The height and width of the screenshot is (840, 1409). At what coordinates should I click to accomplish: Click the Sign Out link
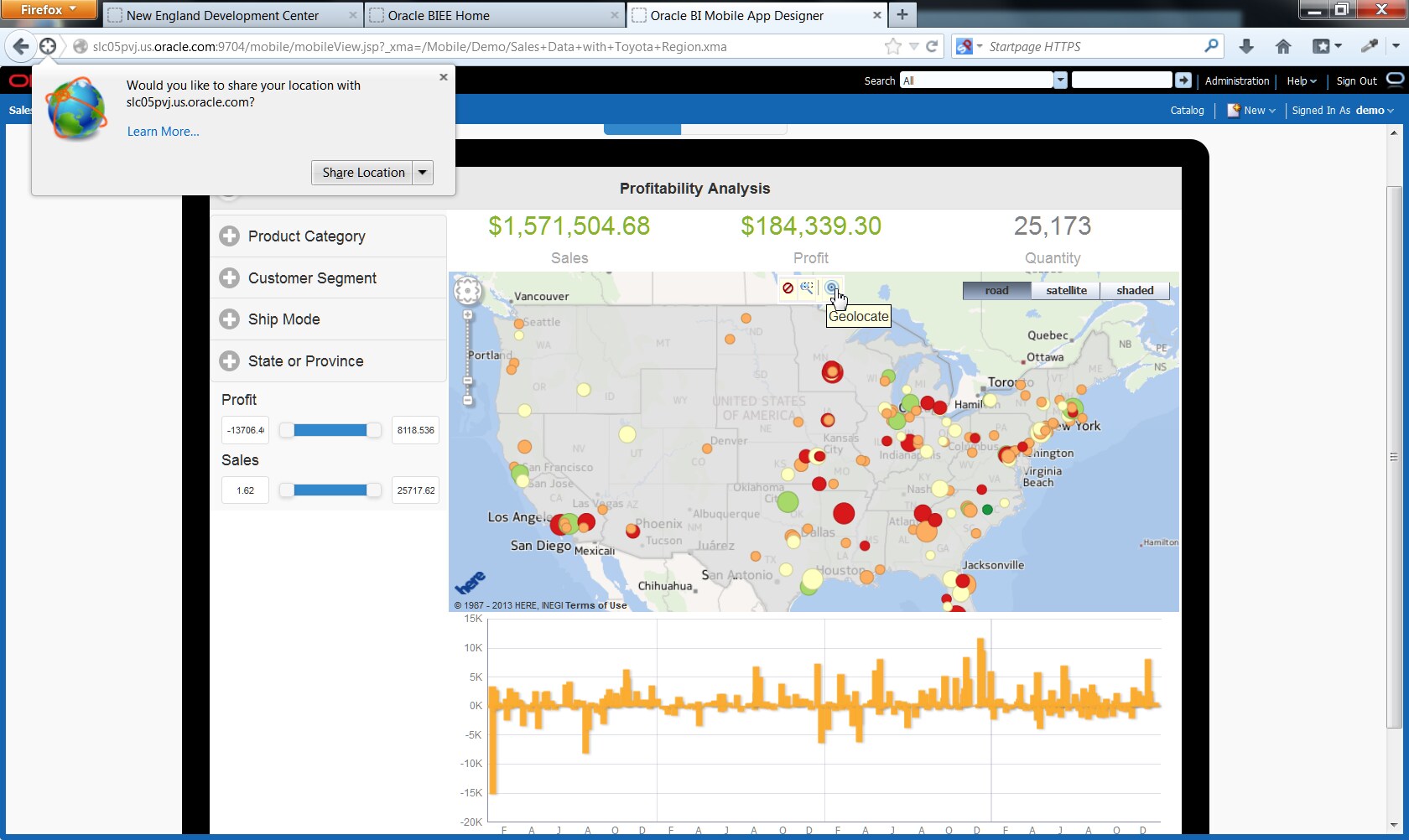[x=1356, y=81]
